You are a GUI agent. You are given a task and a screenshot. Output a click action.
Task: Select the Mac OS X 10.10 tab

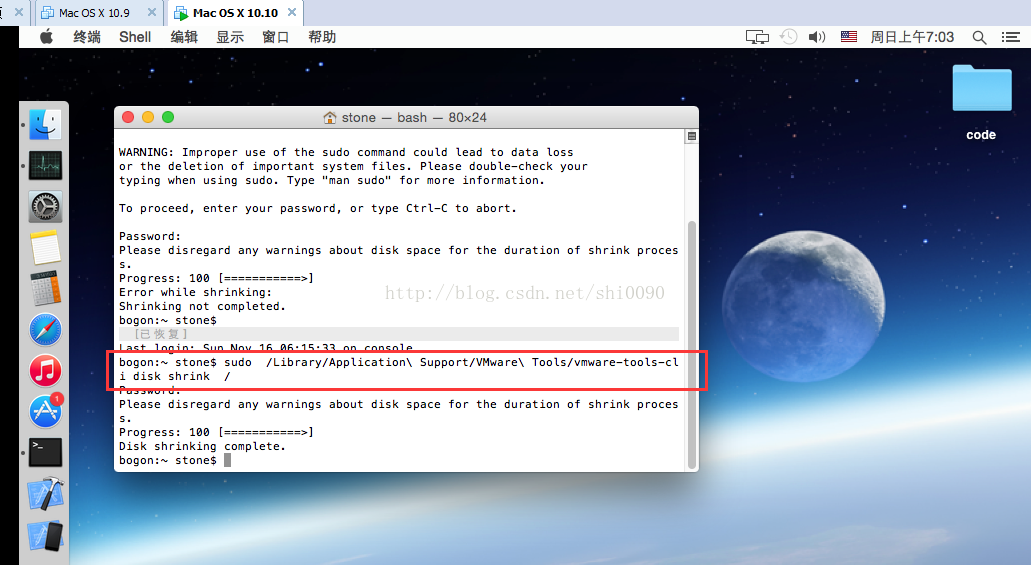(x=235, y=12)
